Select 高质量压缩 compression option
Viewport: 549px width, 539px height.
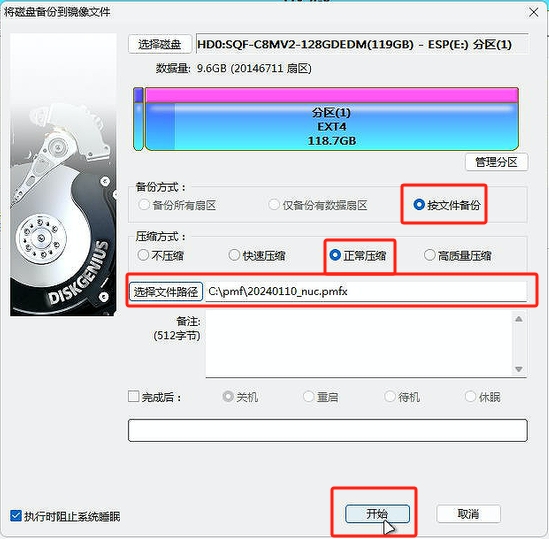457,255
